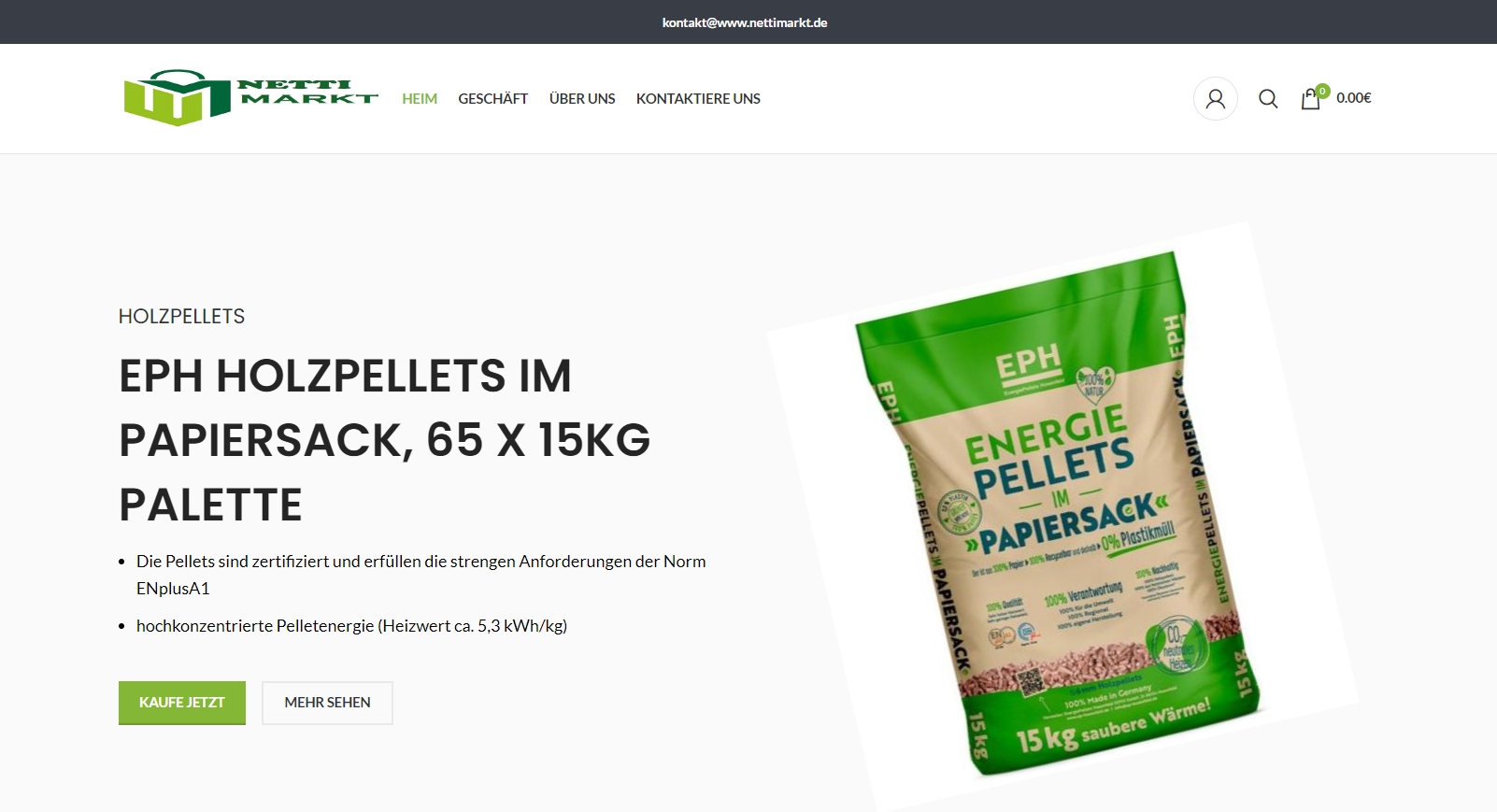The height and width of the screenshot is (812, 1497).
Task: Click the green box Nettimarkt logo icon
Action: [x=177, y=97]
